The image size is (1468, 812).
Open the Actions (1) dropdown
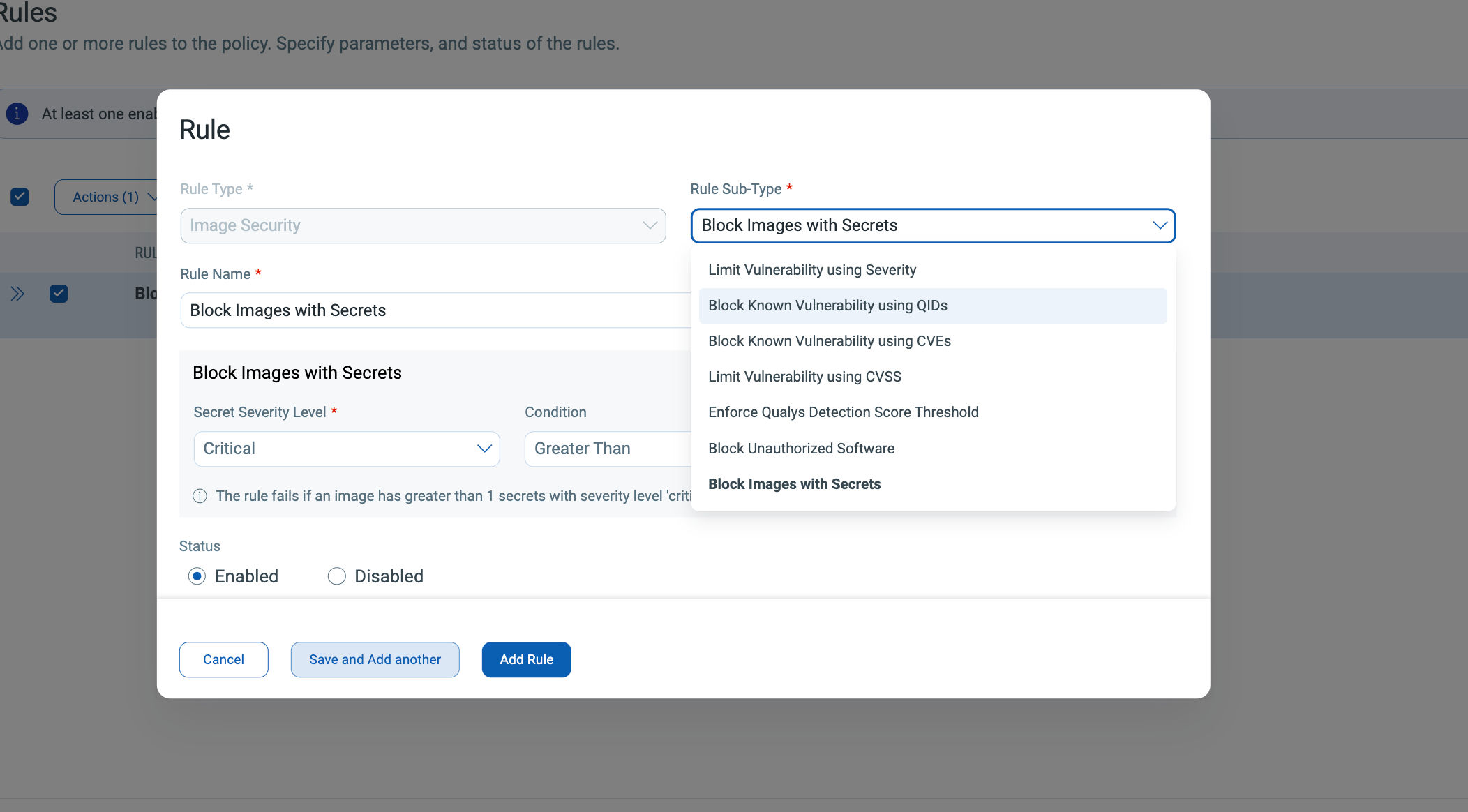coord(106,197)
